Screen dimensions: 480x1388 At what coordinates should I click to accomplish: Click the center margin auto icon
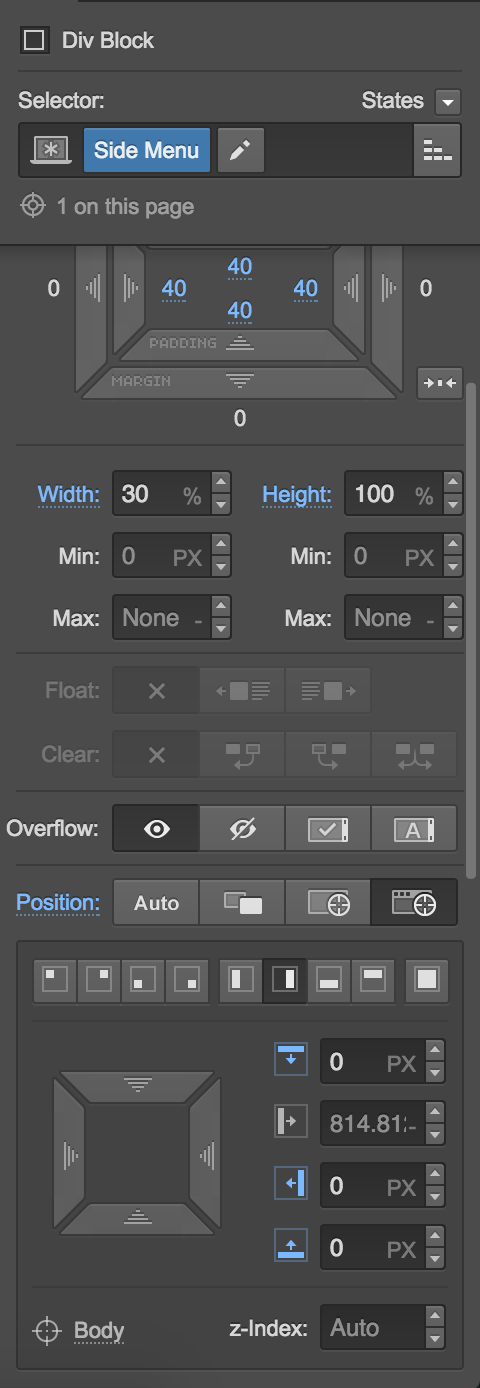(x=440, y=383)
